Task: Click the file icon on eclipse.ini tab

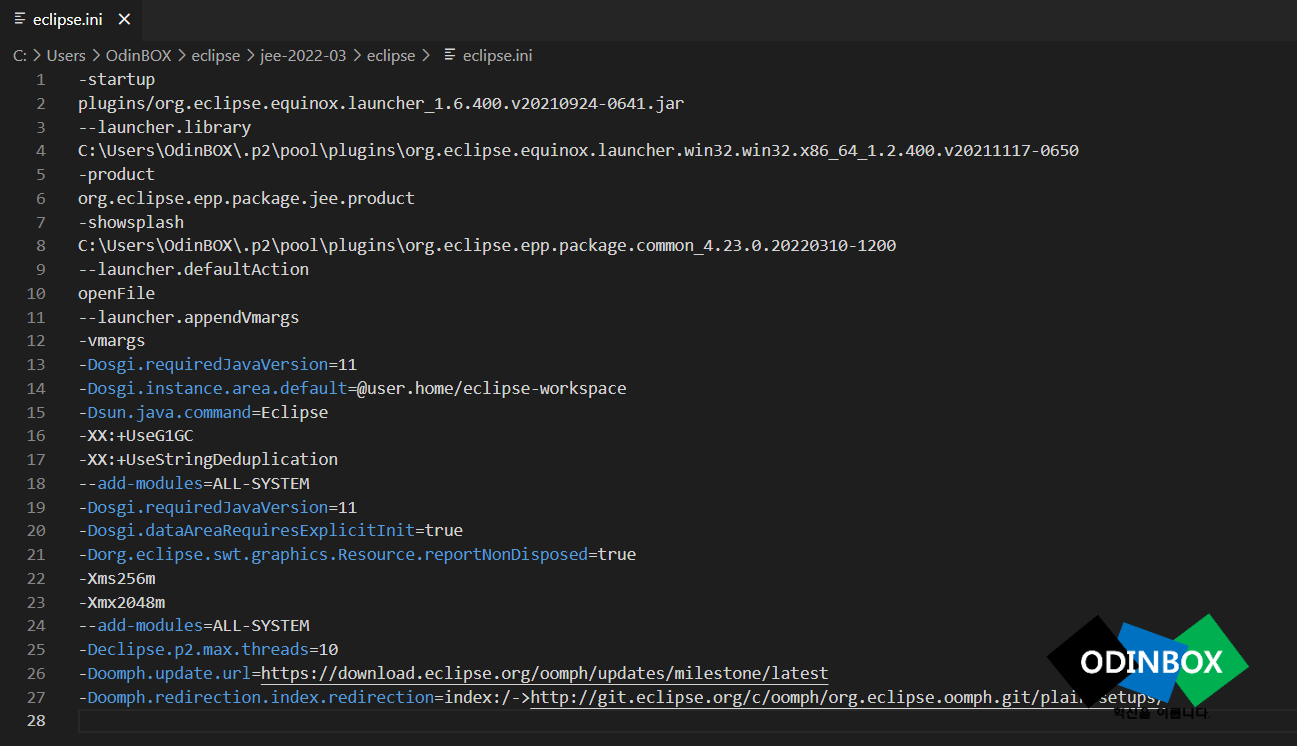Action: (19, 19)
